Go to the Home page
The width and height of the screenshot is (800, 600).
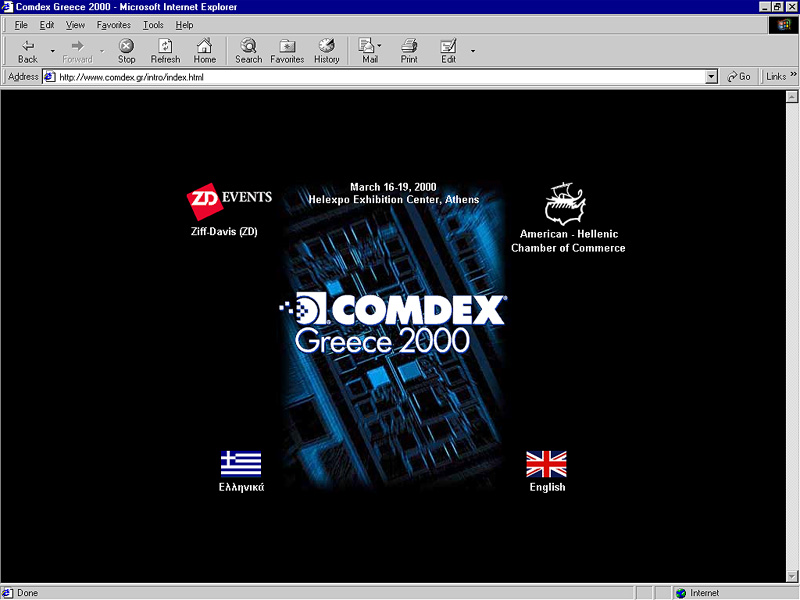point(205,51)
